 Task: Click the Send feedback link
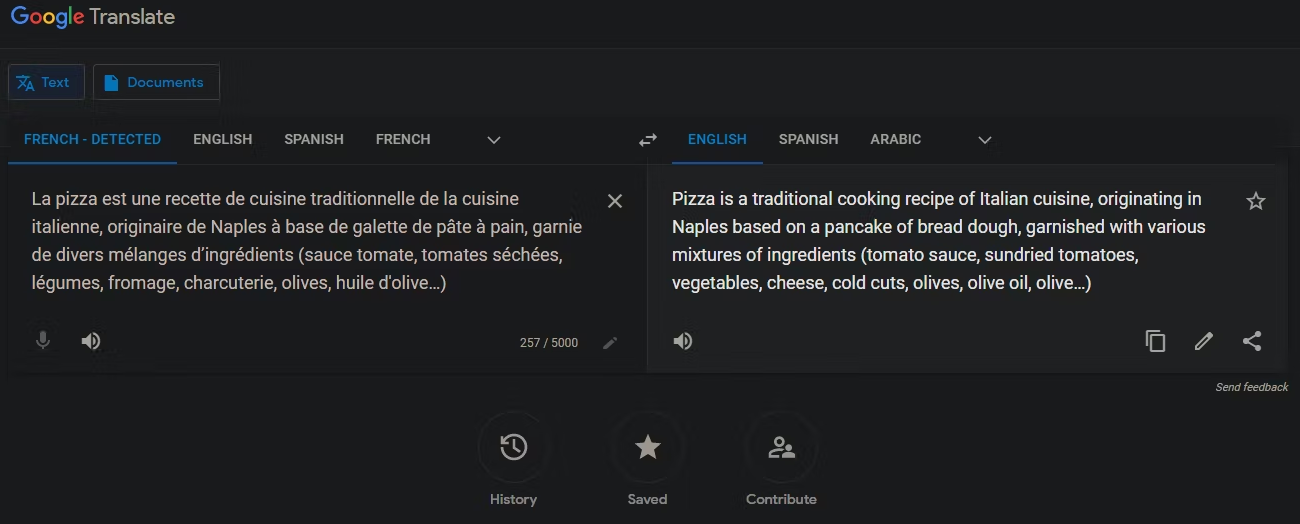(1251, 387)
